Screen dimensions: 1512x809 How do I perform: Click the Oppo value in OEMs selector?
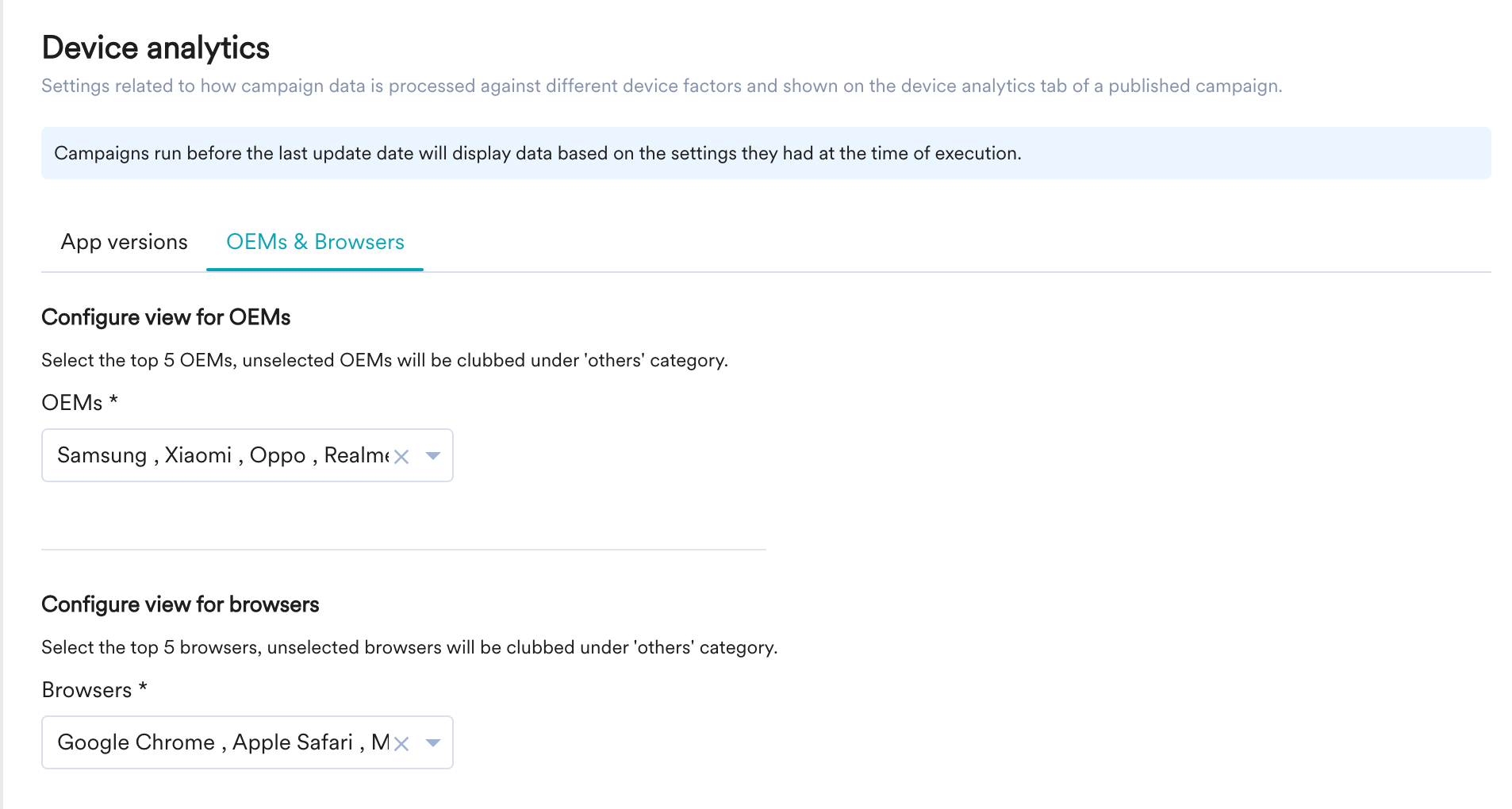278,455
